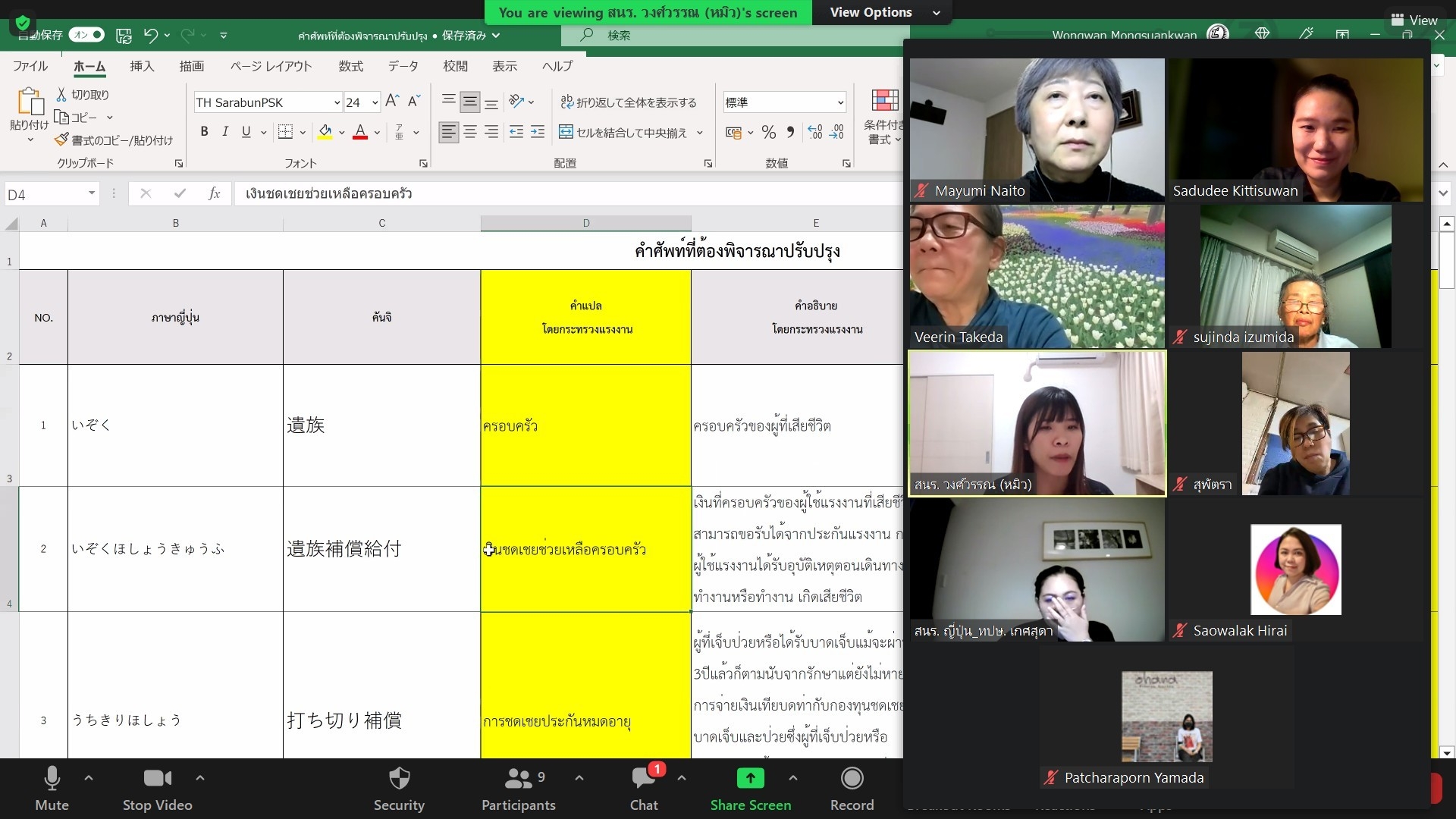1456x819 pixels.
Task: Click the cell borders icon
Action: tap(285, 132)
